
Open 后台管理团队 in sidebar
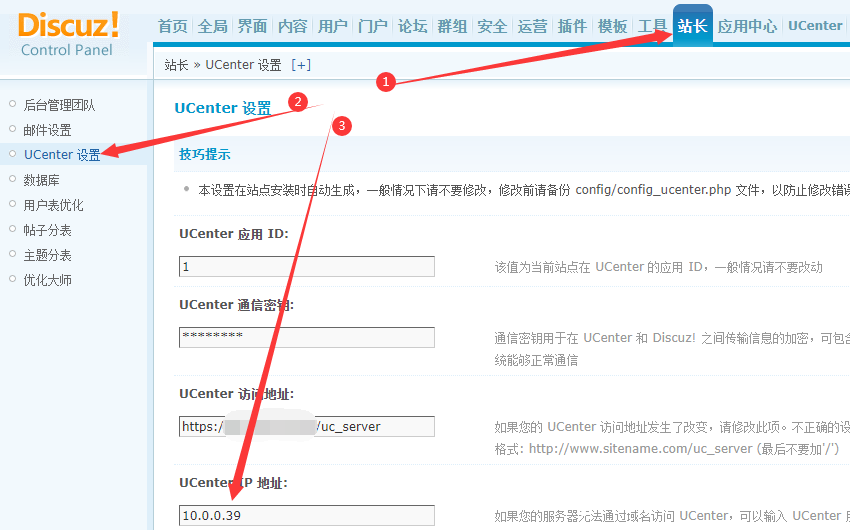click(x=59, y=105)
